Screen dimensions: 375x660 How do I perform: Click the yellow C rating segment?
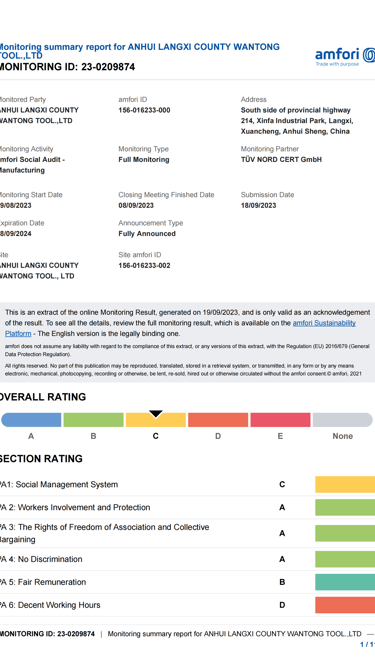tap(156, 420)
